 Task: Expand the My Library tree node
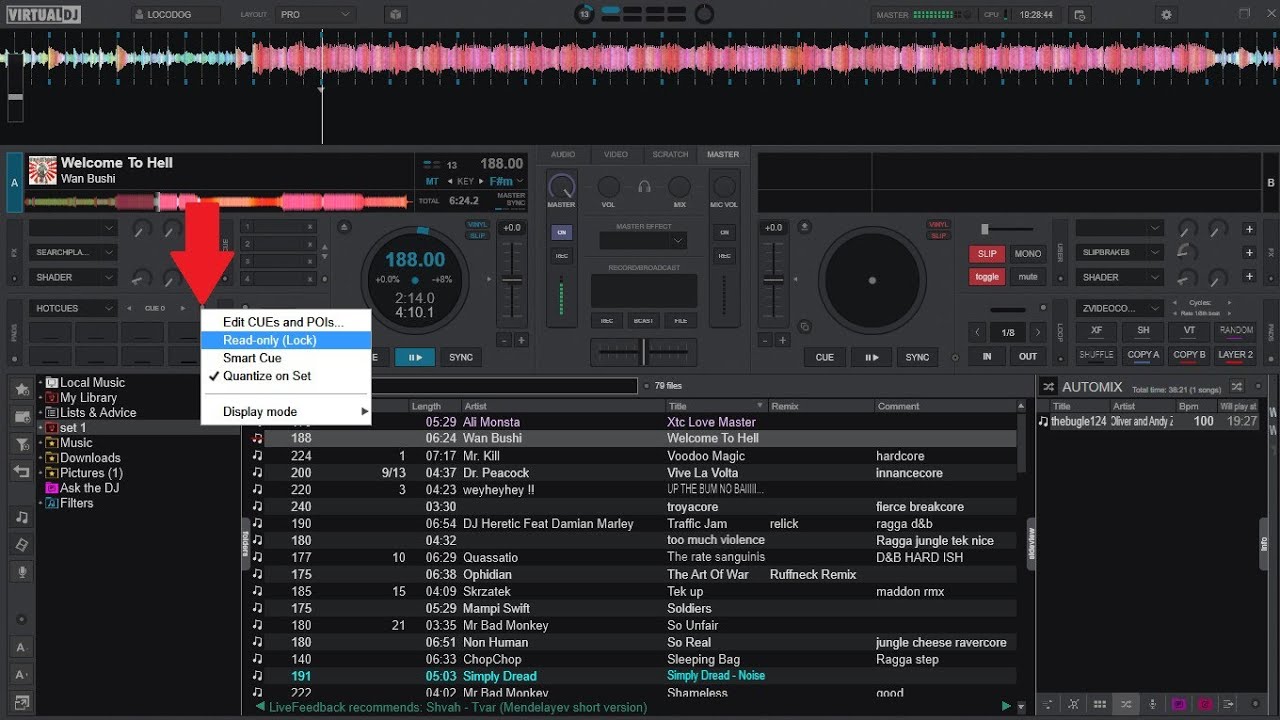point(41,397)
